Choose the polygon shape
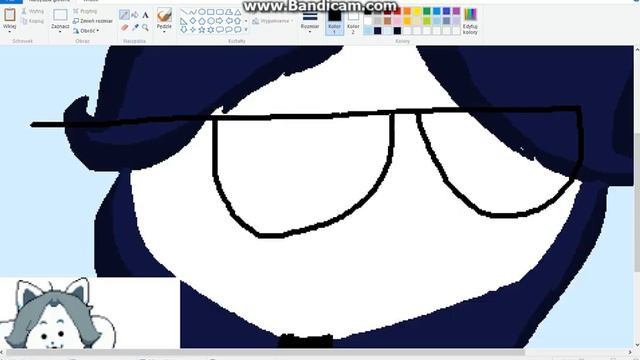The width and height of the screenshot is (640, 360). [229, 12]
